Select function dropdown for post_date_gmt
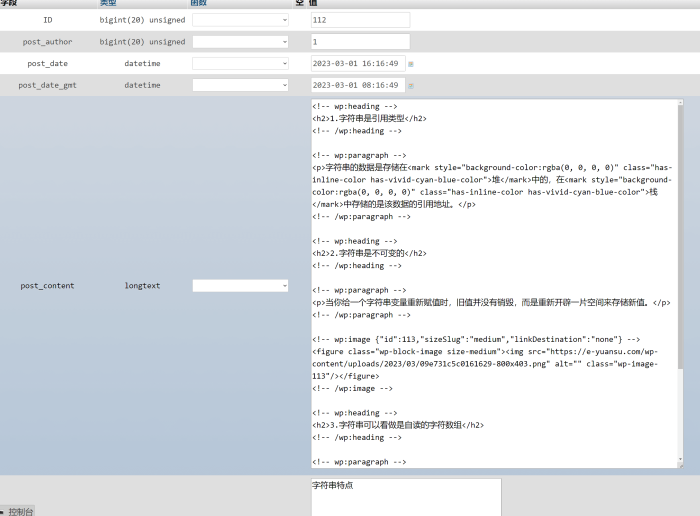 pos(240,85)
